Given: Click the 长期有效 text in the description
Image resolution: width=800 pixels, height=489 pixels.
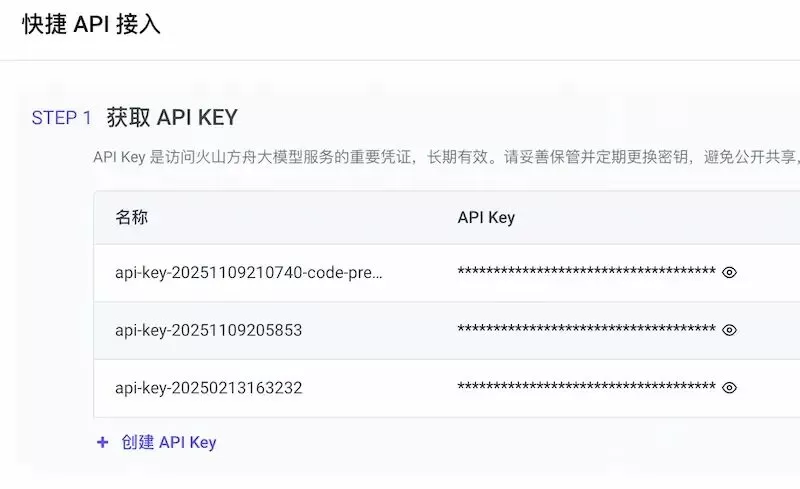Looking at the screenshot, I should click(x=458, y=157).
